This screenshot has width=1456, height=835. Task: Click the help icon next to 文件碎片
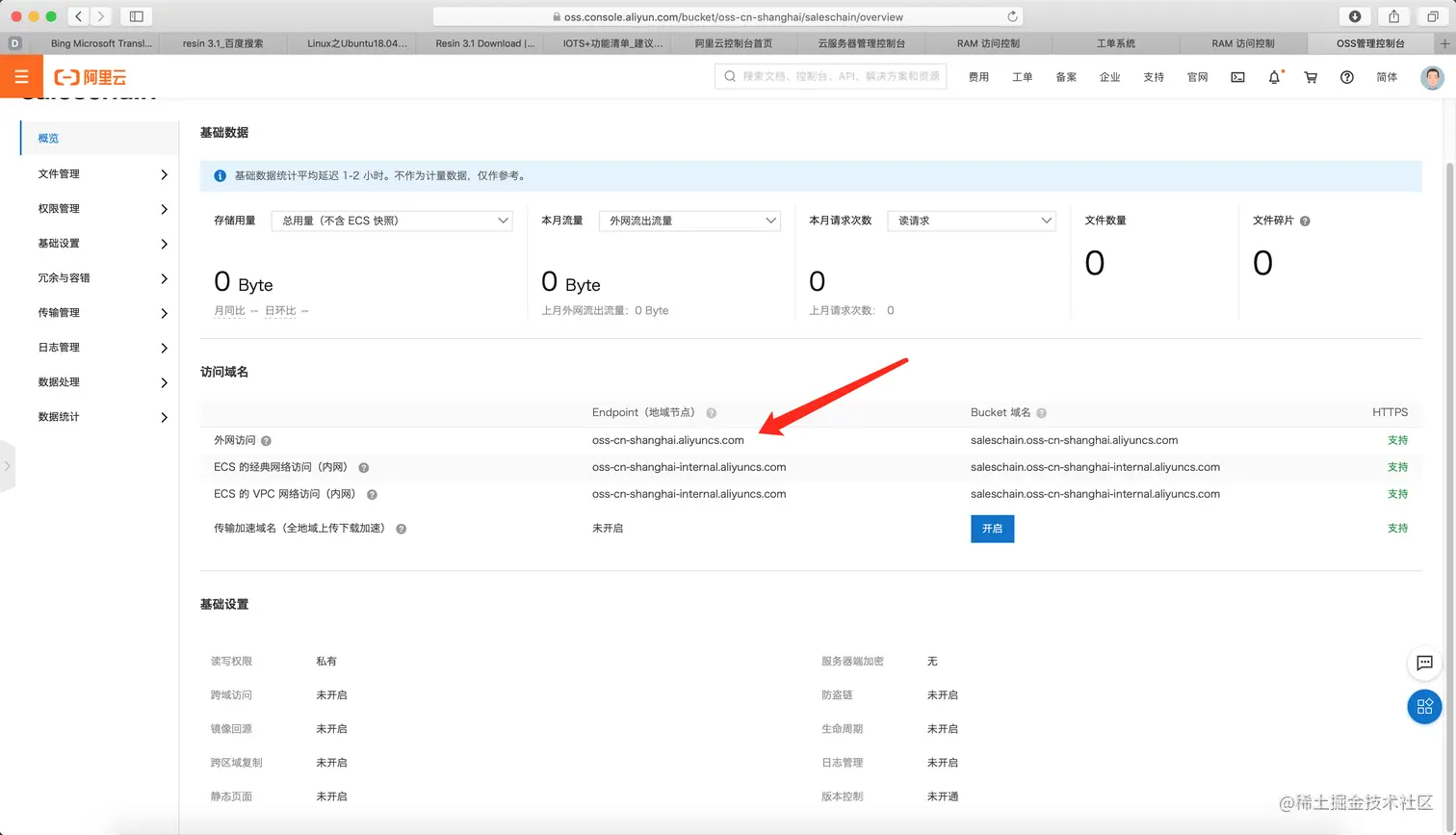click(1305, 221)
